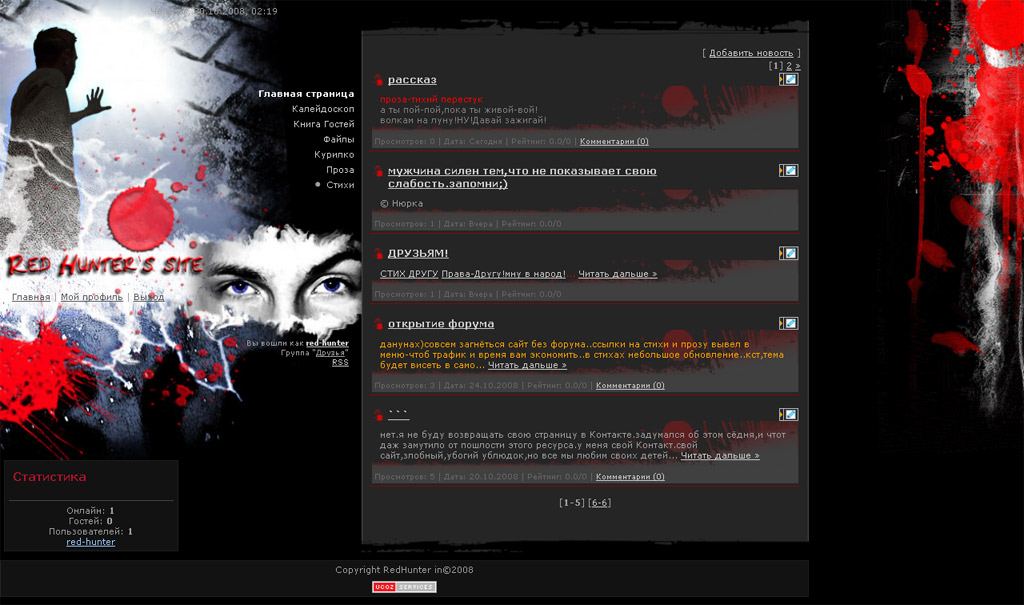Open the post titled "открытие форума"

pyautogui.click(x=441, y=323)
